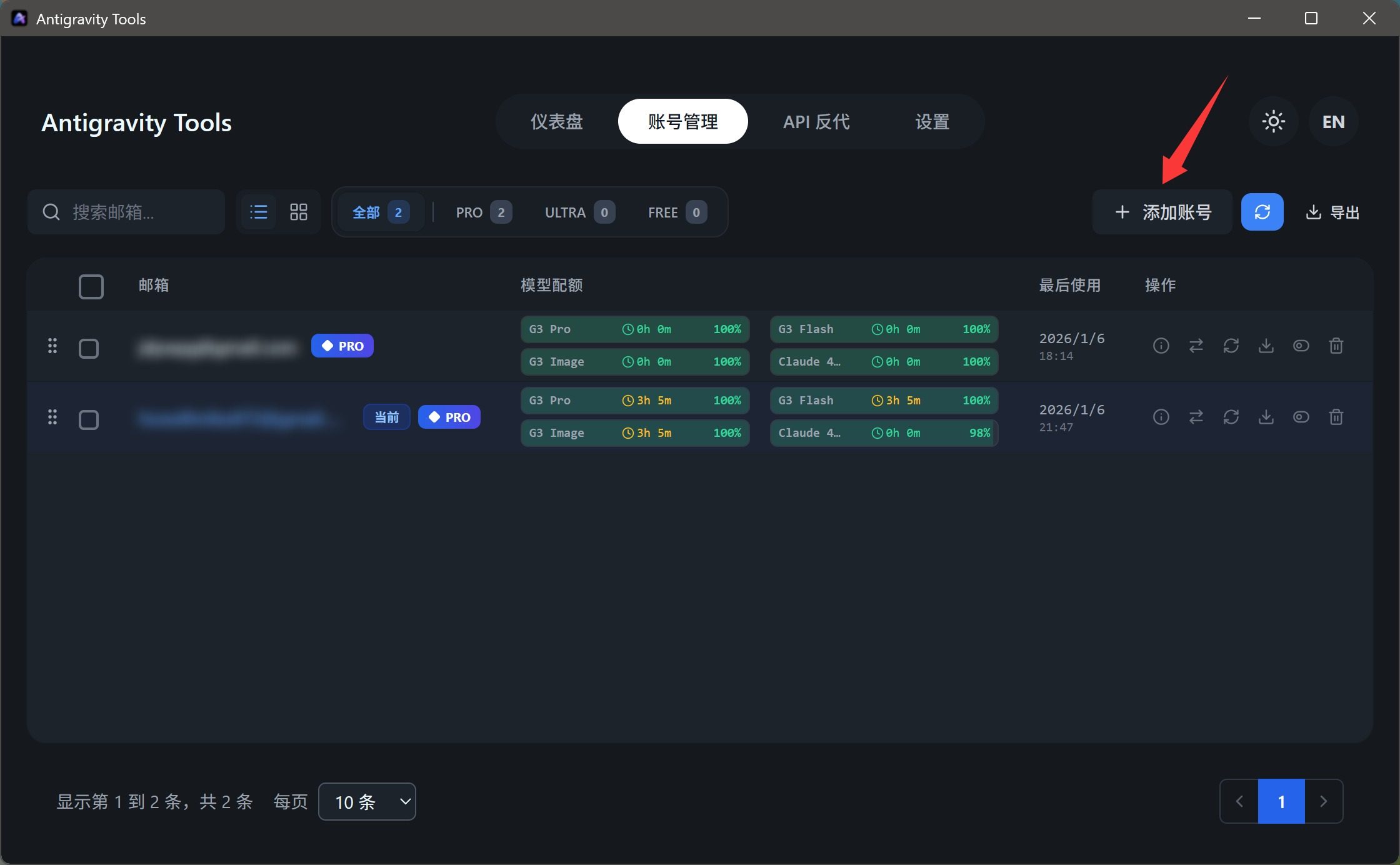The height and width of the screenshot is (865, 1400).
Task: Click the blue refresh all accounts icon
Action: (x=1262, y=212)
